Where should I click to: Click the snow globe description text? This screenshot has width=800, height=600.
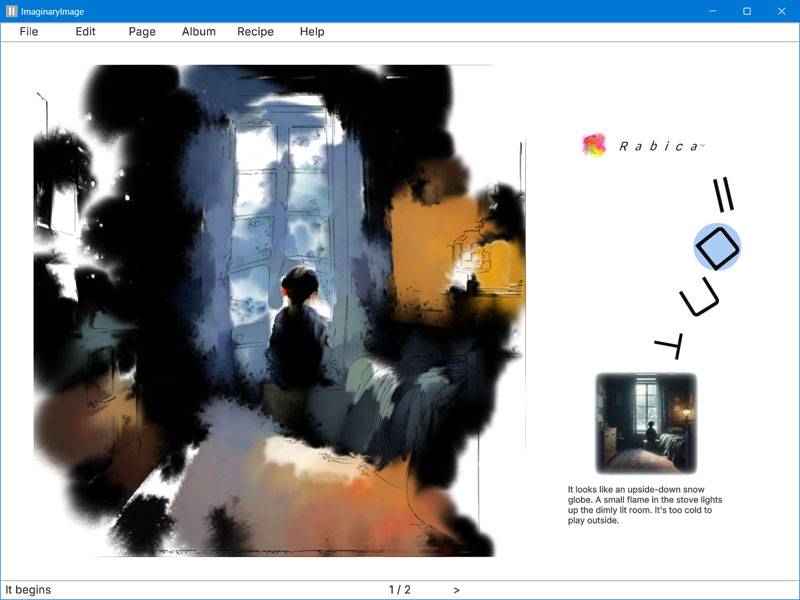click(x=645, y=505)
